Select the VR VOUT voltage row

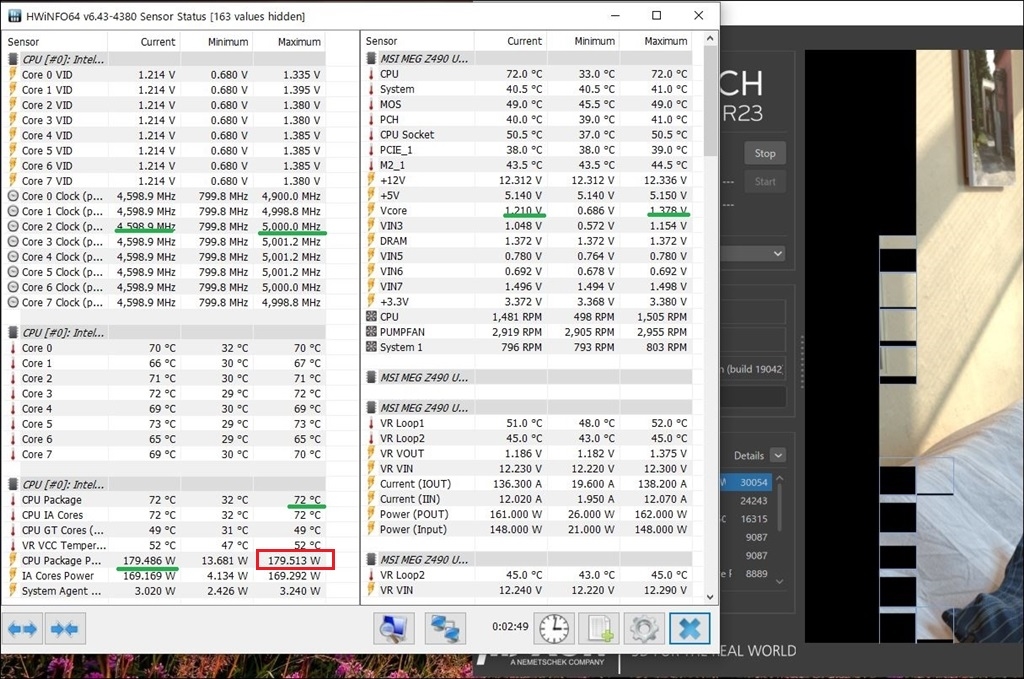[528, 453]
